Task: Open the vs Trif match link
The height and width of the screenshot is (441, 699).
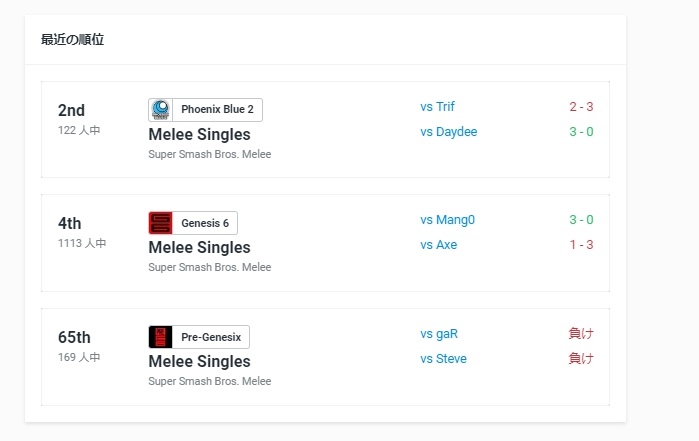Action: 437,107
